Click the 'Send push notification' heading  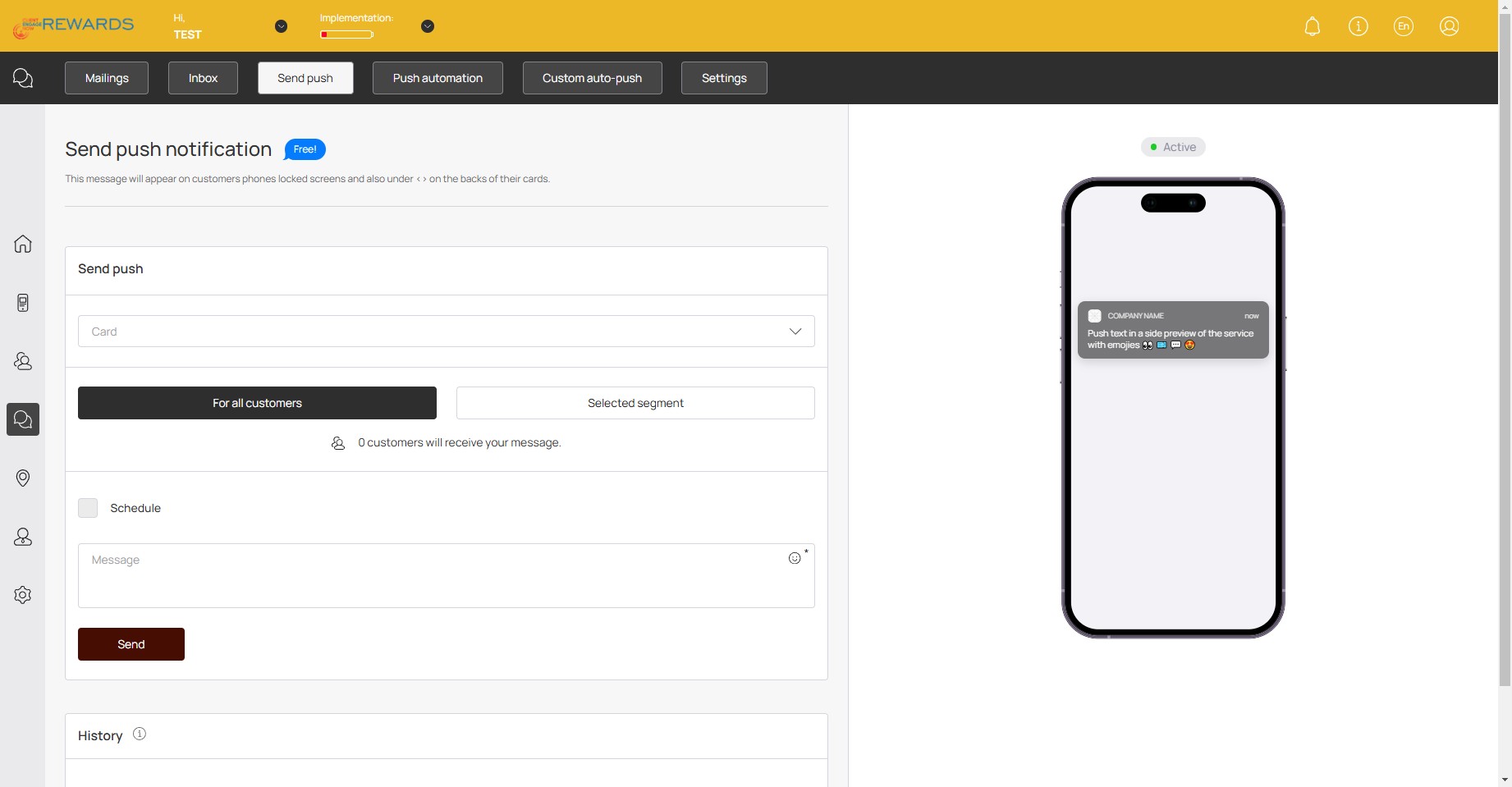[x=168, y=149]
